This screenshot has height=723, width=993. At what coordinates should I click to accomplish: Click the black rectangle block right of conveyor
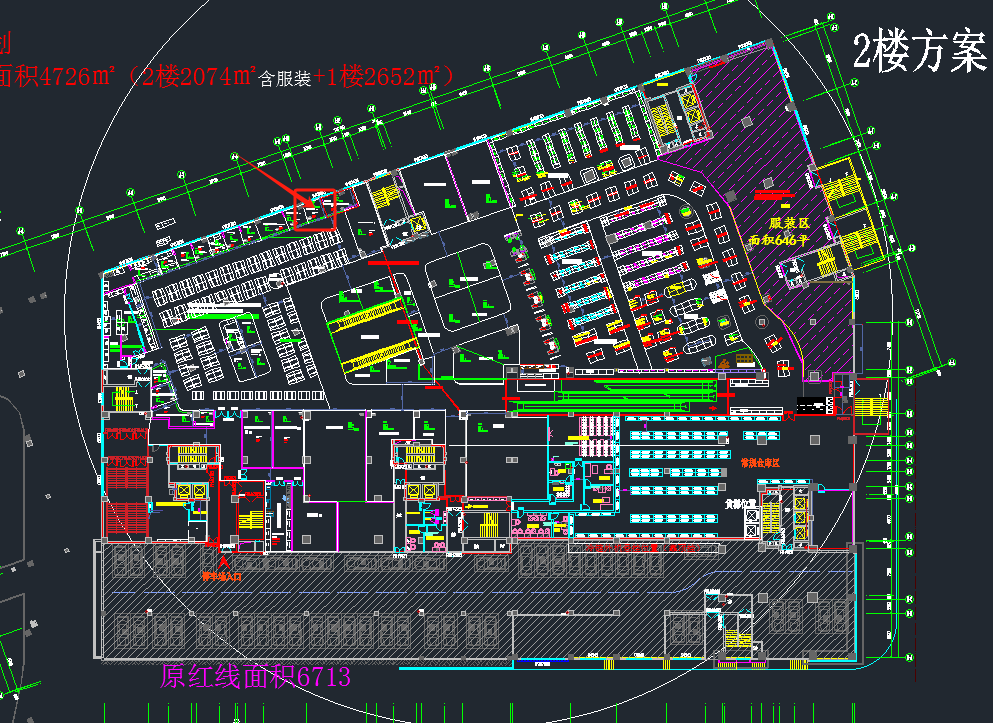point(814,404)
